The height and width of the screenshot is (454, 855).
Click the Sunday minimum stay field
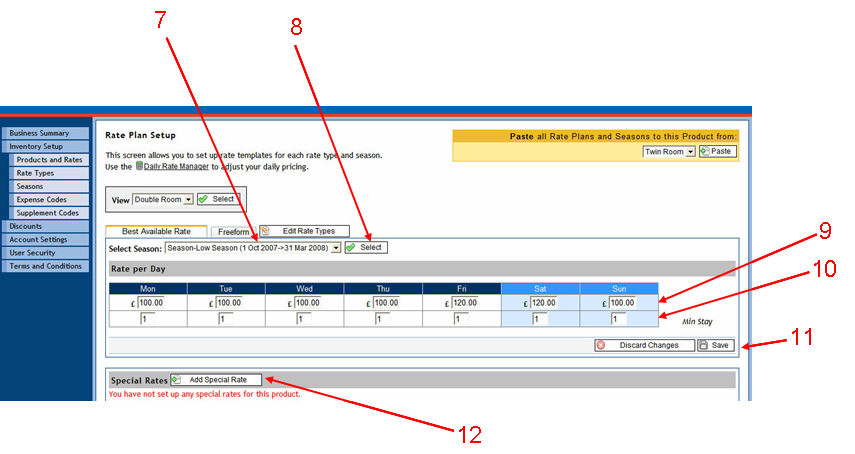[x=618, y=320]
